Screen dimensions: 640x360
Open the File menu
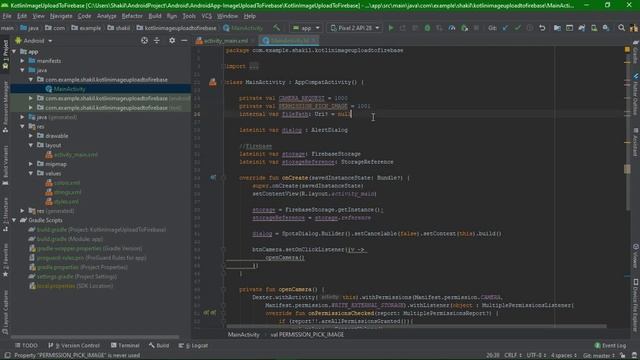click(x=7, y=16)
